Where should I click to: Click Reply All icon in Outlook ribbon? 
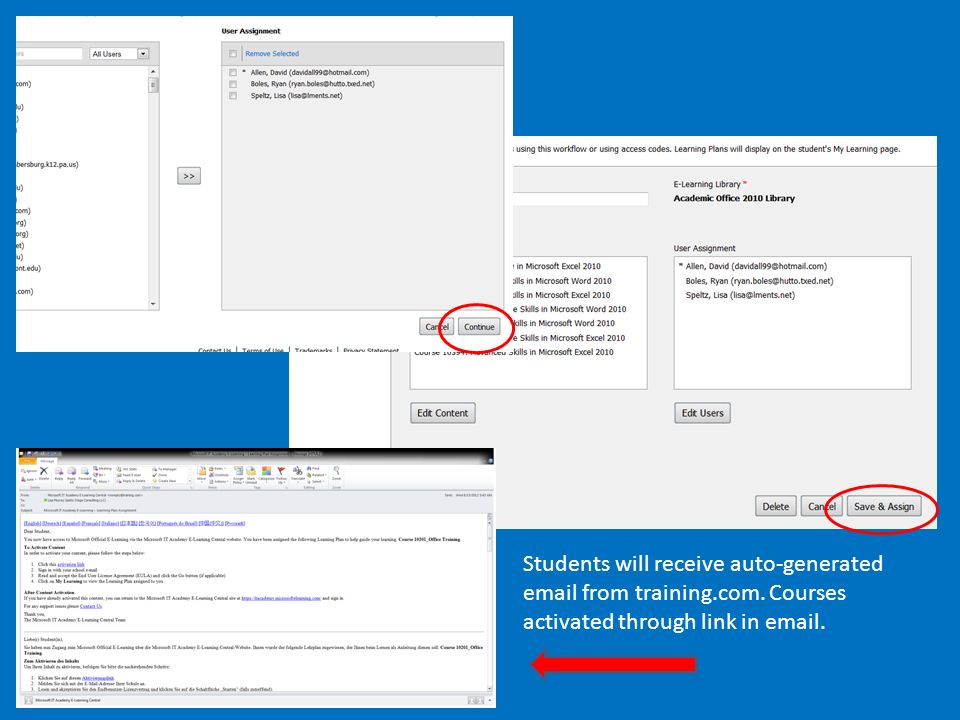[72, 474]
